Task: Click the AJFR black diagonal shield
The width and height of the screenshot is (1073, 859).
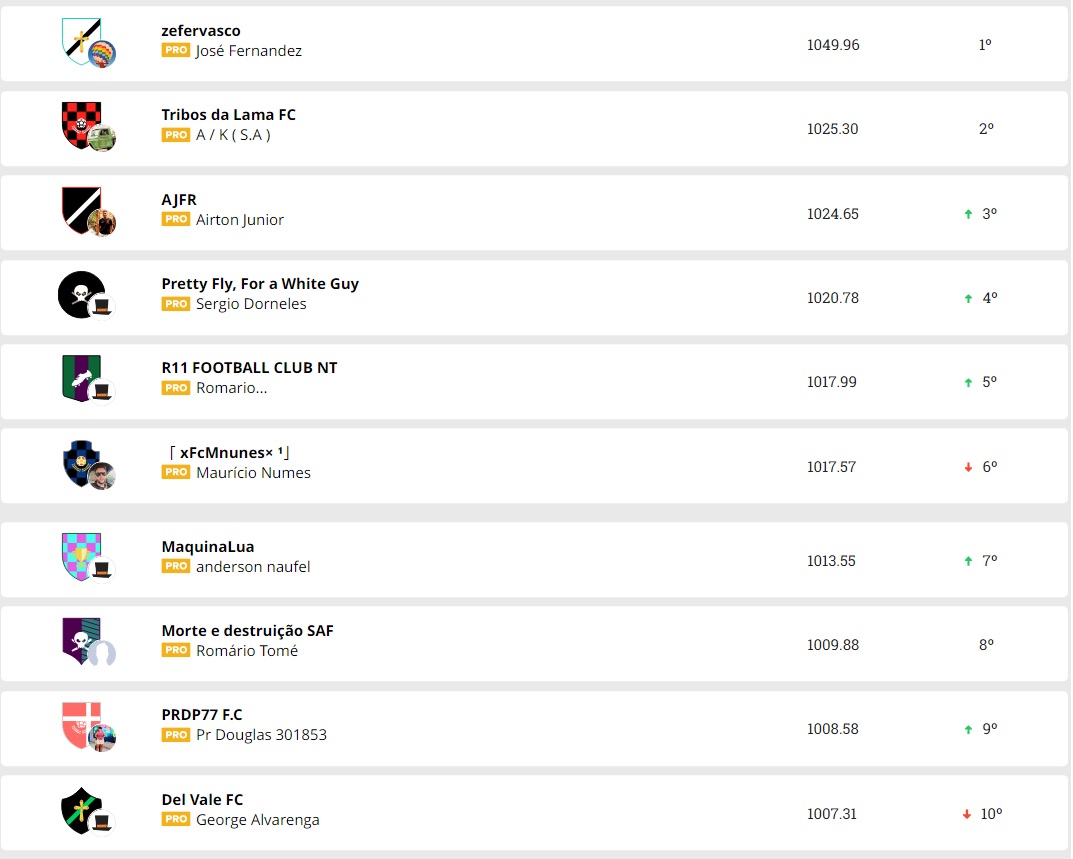Action: click(x=78, y=207)
